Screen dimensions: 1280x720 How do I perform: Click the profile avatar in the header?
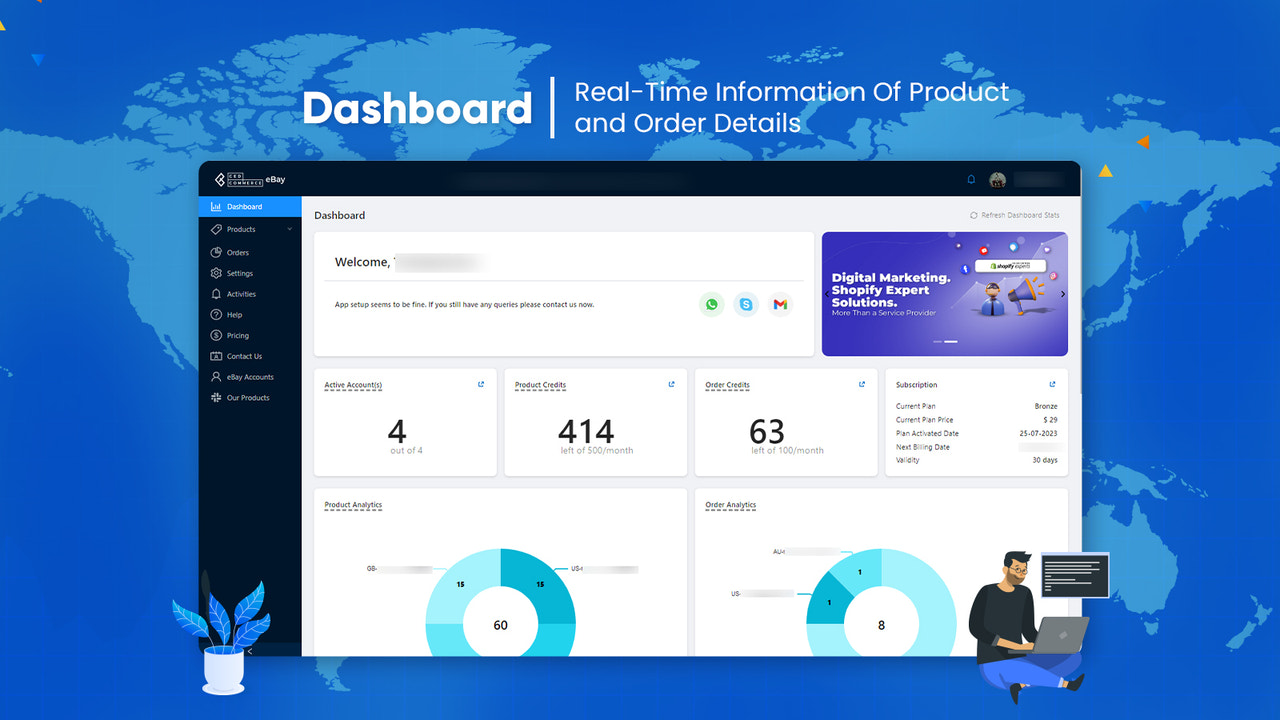click(997, 179)
